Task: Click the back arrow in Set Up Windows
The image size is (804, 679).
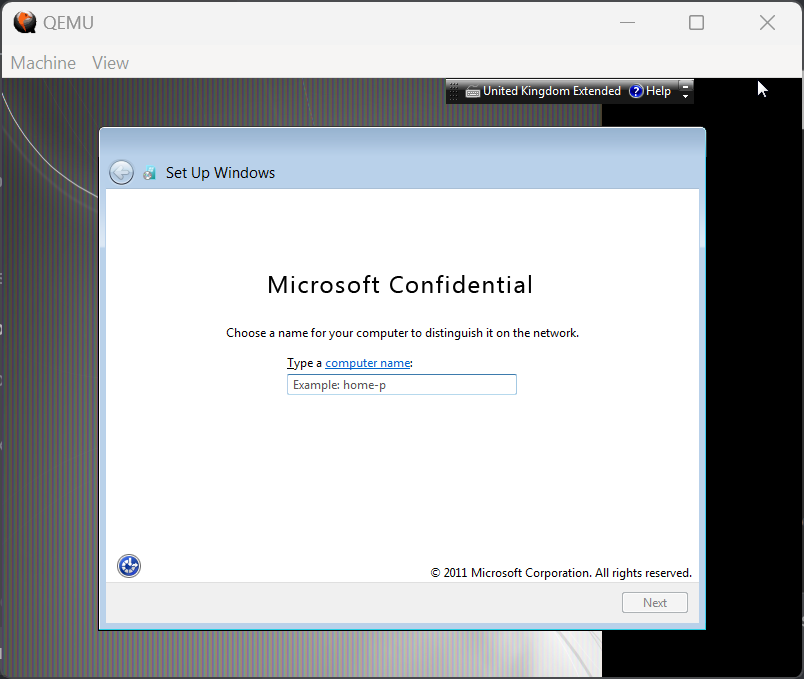Action: (122, 172)
